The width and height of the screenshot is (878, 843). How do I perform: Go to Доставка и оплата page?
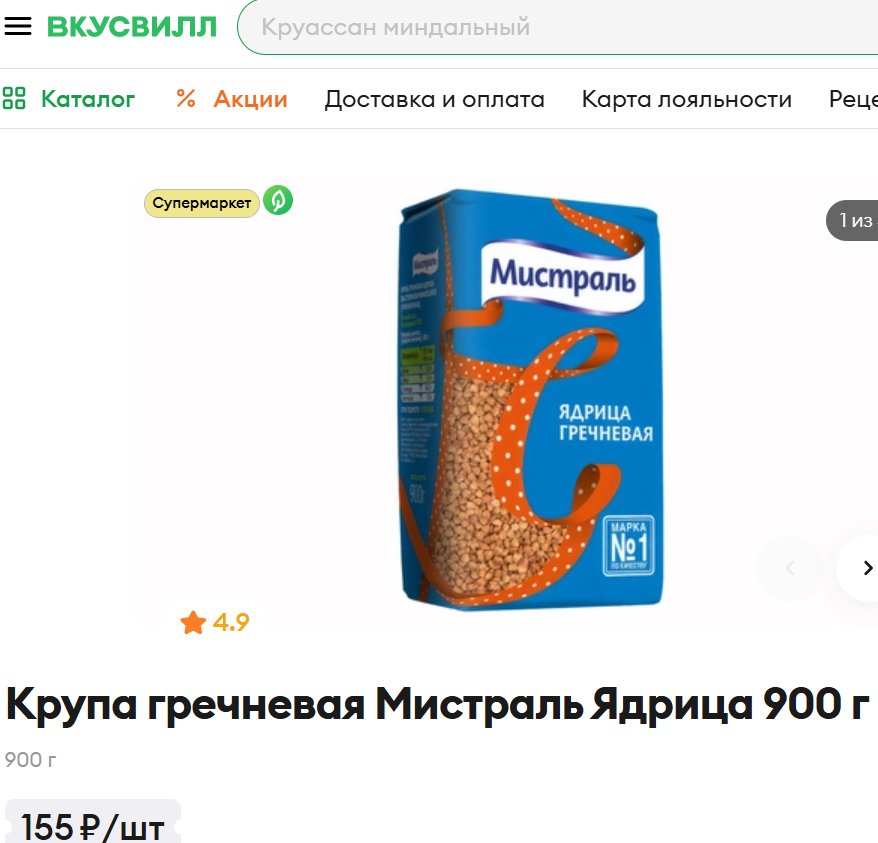tap(435, 99)
